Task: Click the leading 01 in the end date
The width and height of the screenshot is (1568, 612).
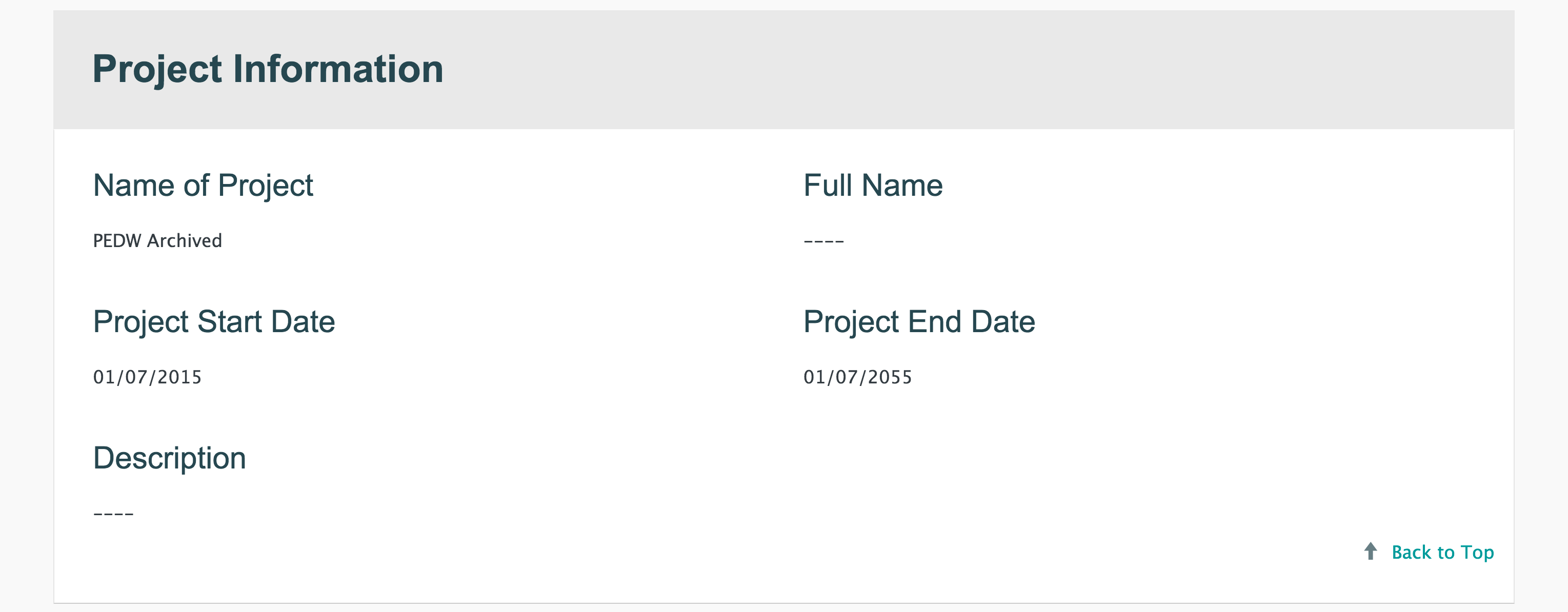Action: pos(814,377)
